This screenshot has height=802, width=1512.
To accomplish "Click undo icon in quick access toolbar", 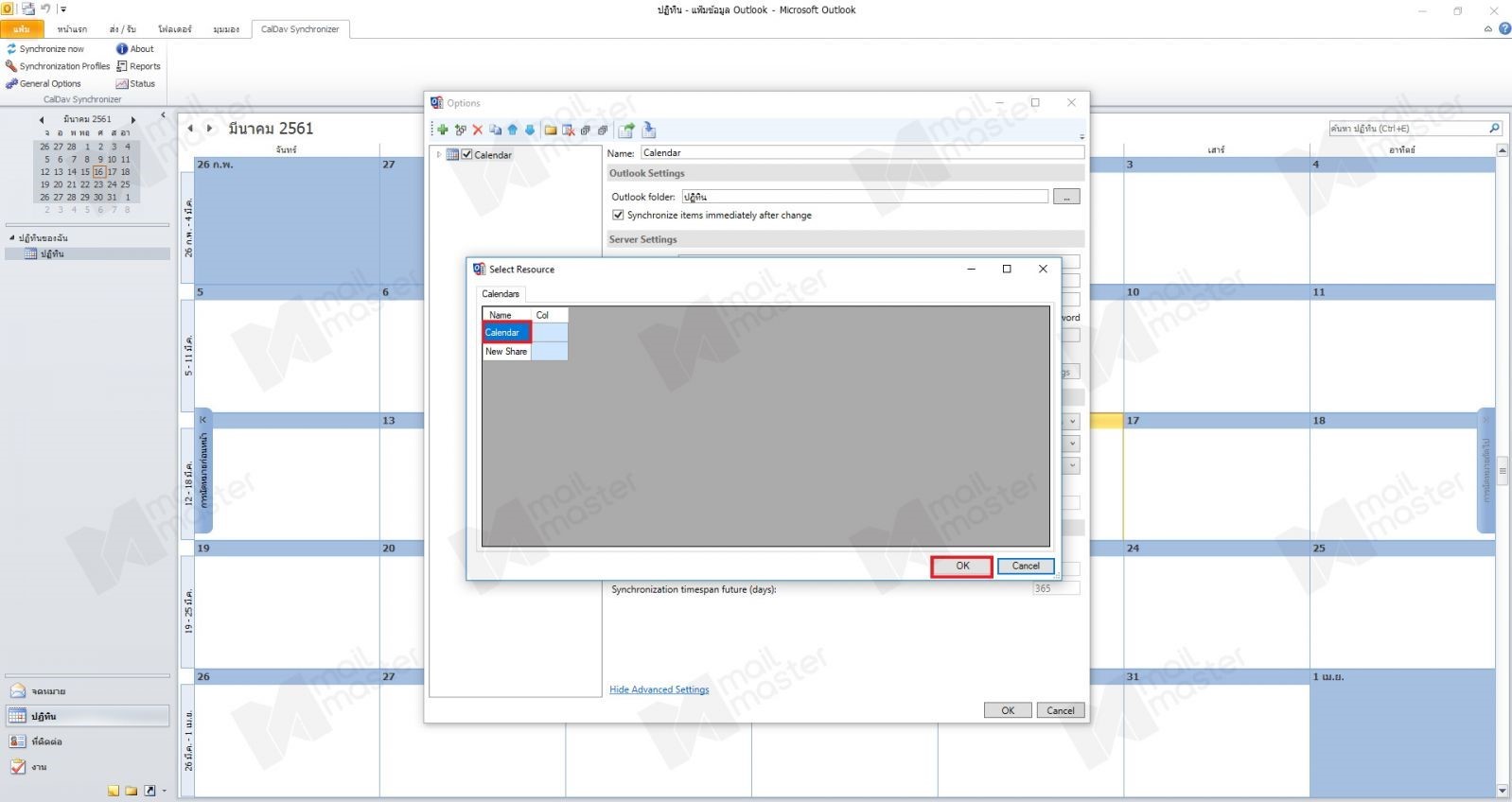I will (x=44, y=9).
